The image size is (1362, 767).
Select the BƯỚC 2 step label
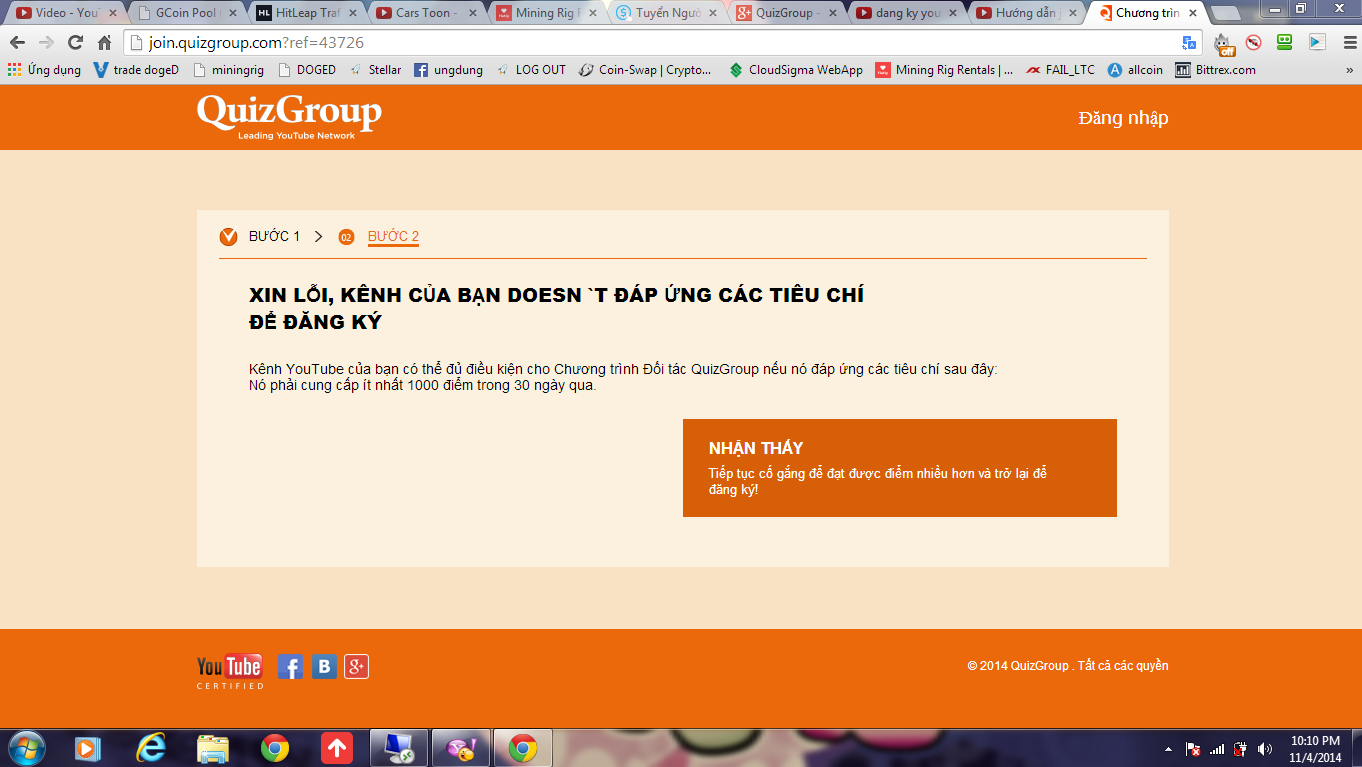(x=393, y=236)
